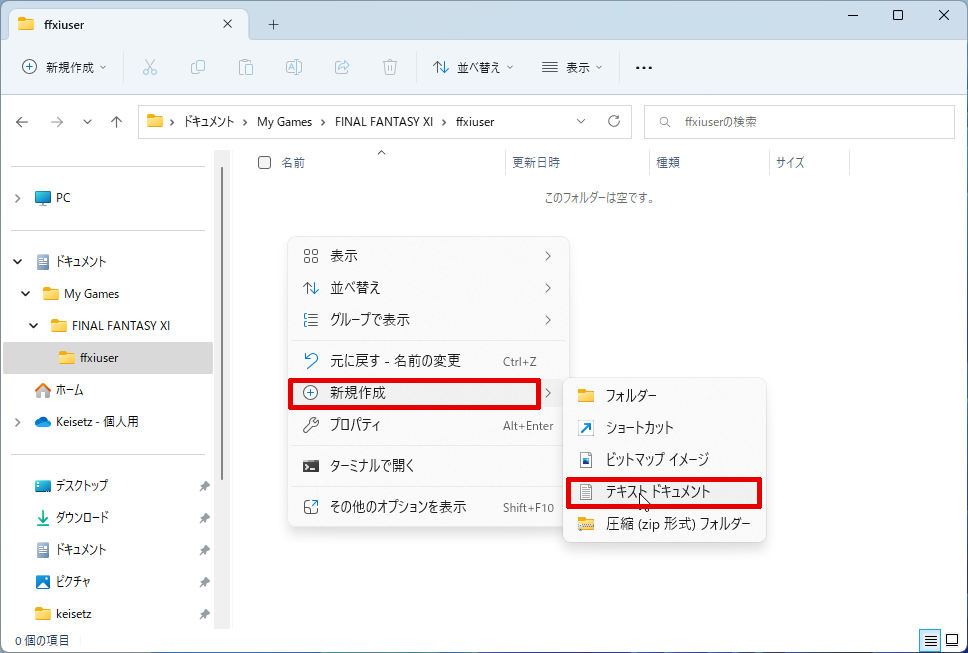Click the Copy icon in toolbar
This screenshot has width=968, height=653.
(198, 67)
